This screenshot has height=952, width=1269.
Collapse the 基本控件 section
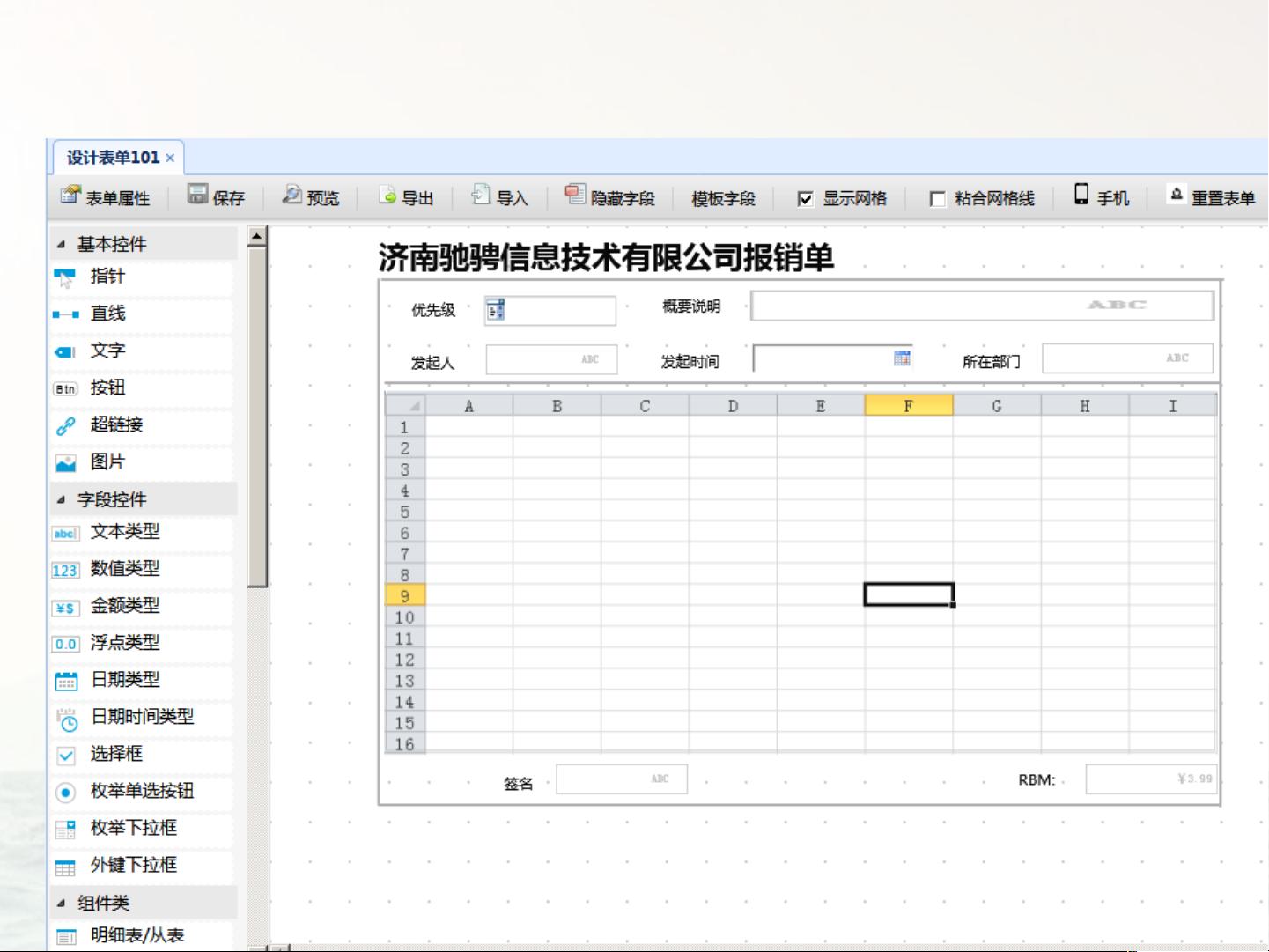(60, 244)
